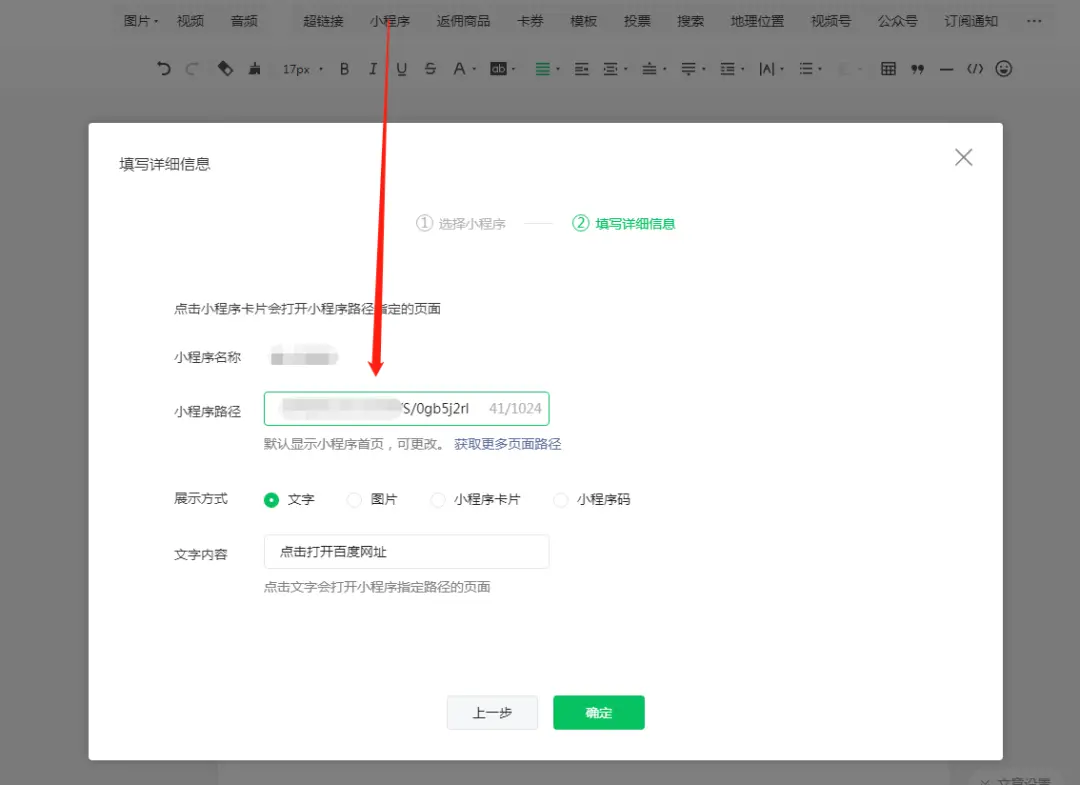Image resolution: width=1080 pixels, height=785 pixels.
Task: Toggle underline formatting
Action: 400,69
